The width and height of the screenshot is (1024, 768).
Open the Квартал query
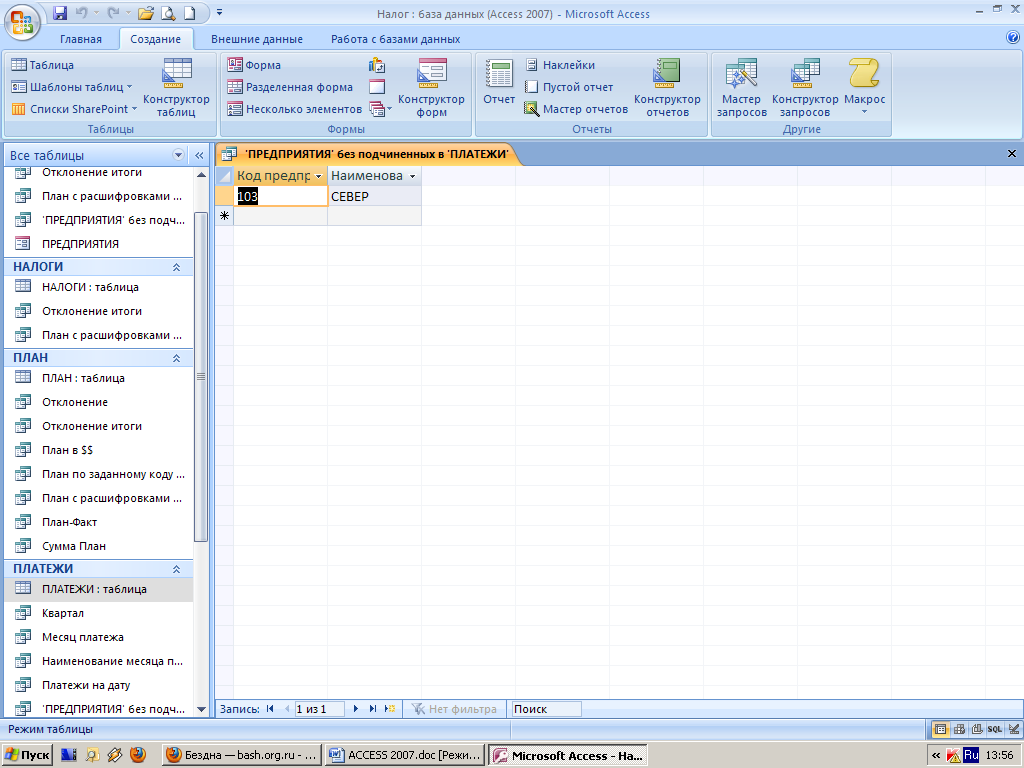tap(99, 613)
